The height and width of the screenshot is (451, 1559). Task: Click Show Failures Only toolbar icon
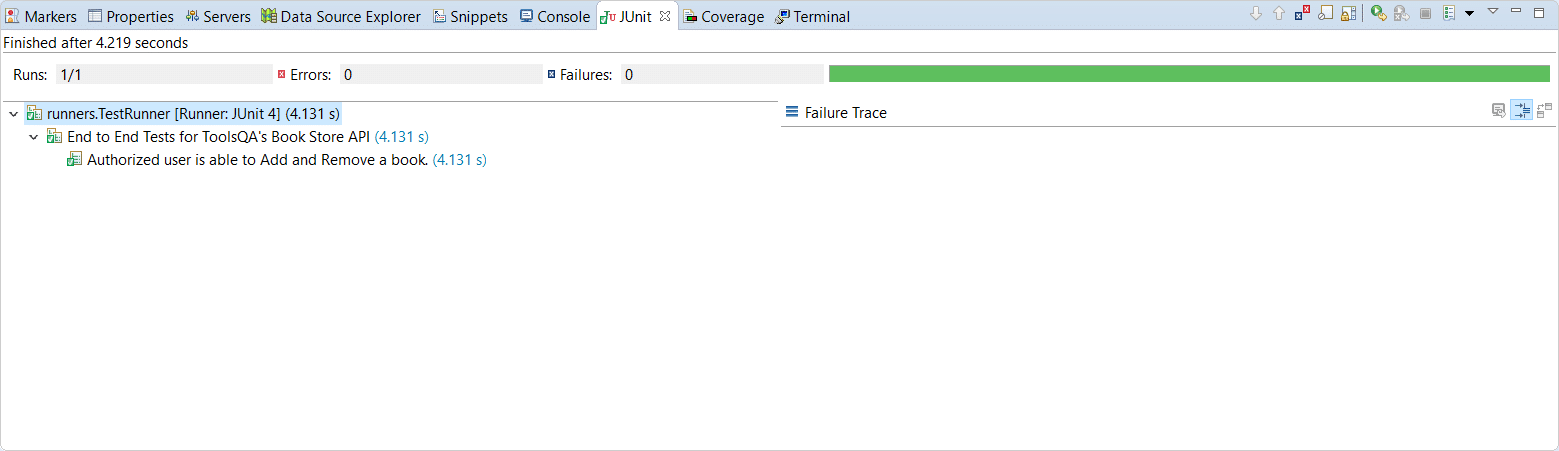tap(1301, 14)
